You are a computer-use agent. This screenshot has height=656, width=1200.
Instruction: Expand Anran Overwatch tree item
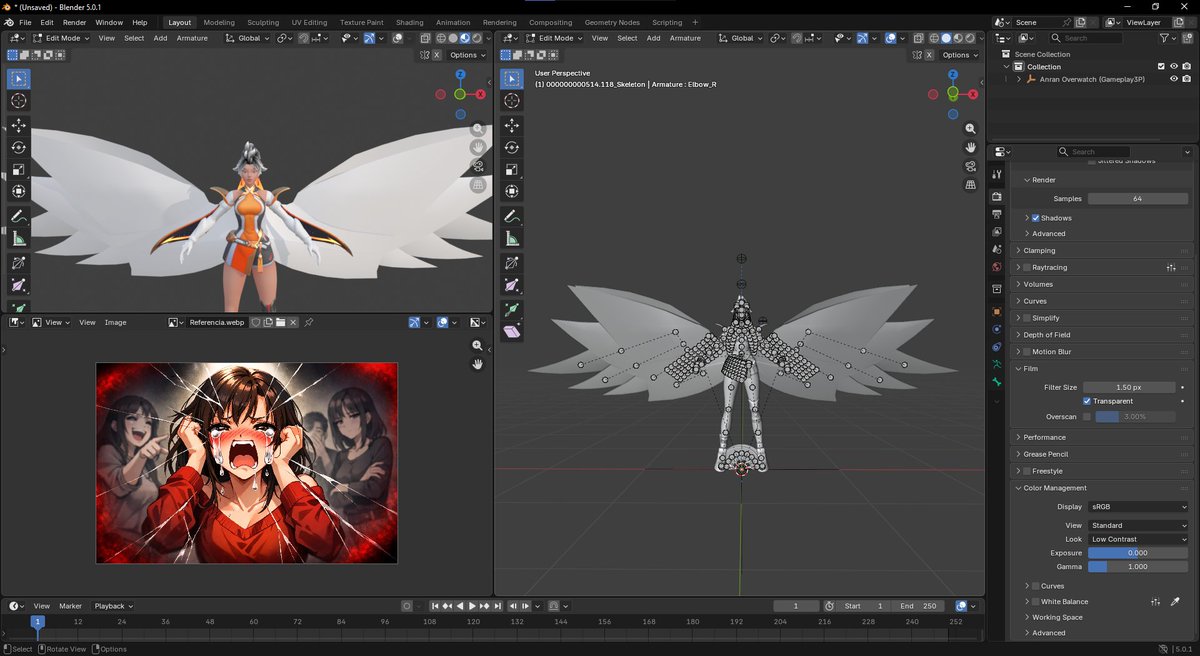(1019, 79)
